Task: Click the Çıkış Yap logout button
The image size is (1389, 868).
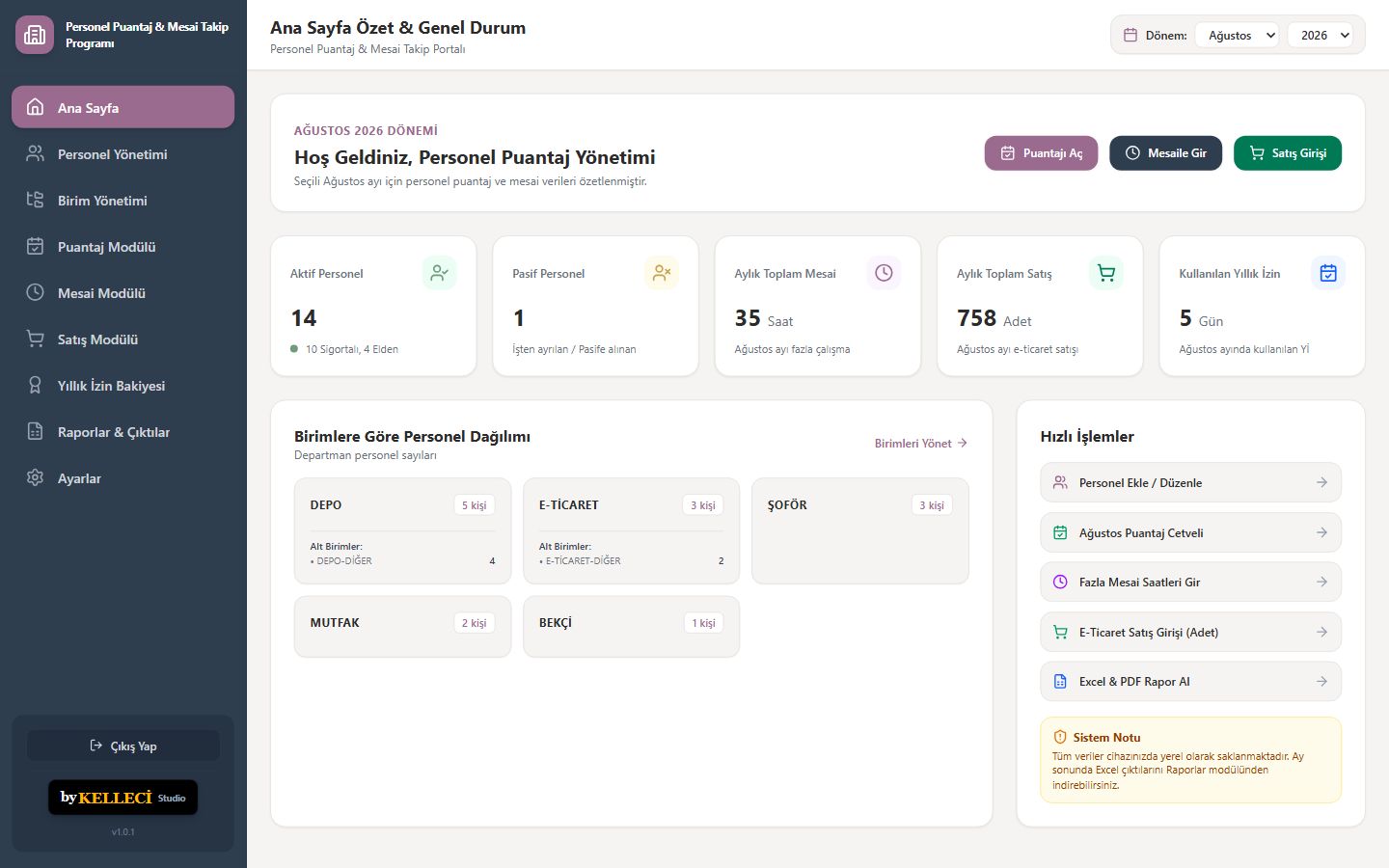Action: pos(123,746)
